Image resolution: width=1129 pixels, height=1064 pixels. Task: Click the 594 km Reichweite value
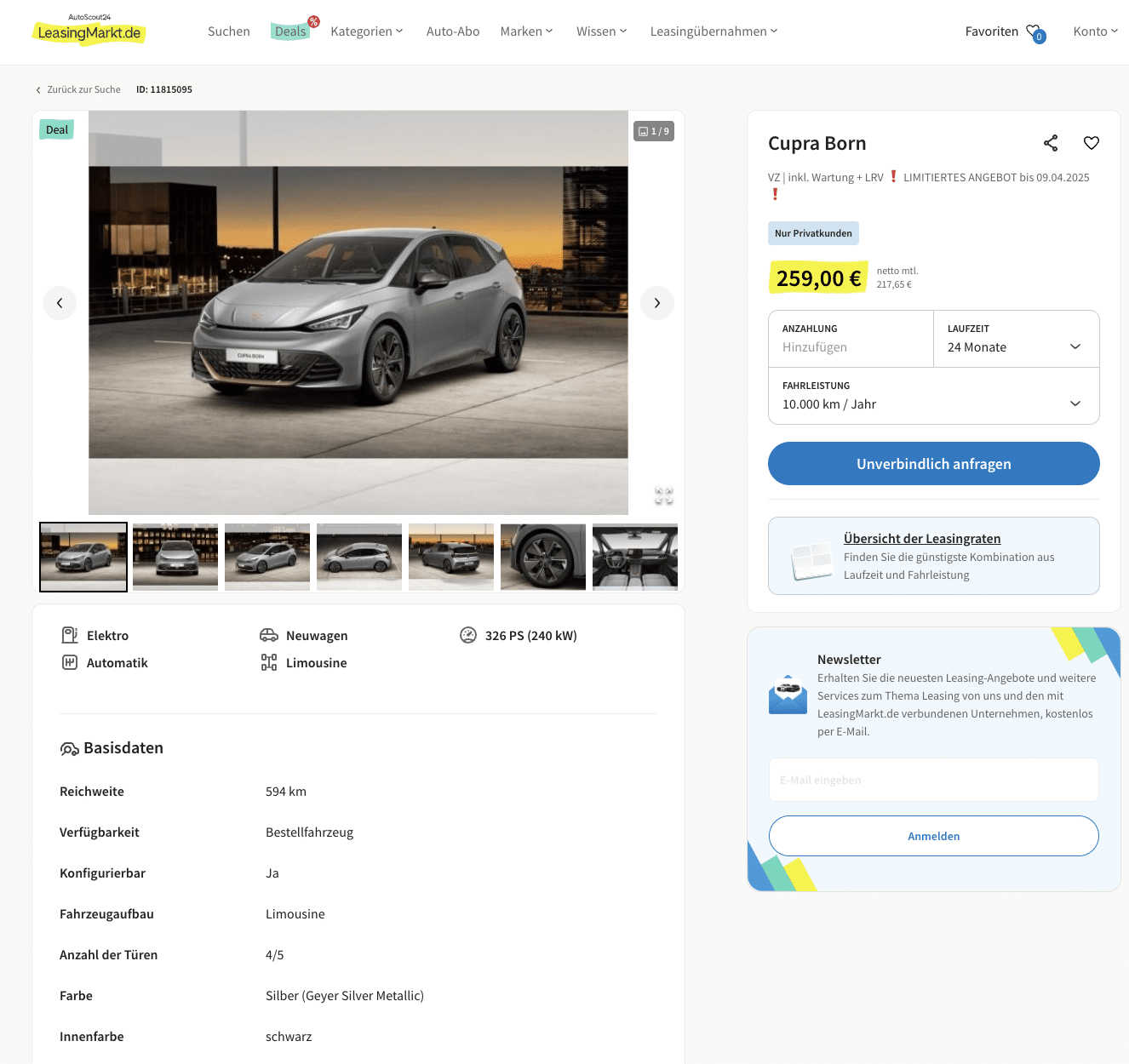pyautogui.click(x=286, y=792)
